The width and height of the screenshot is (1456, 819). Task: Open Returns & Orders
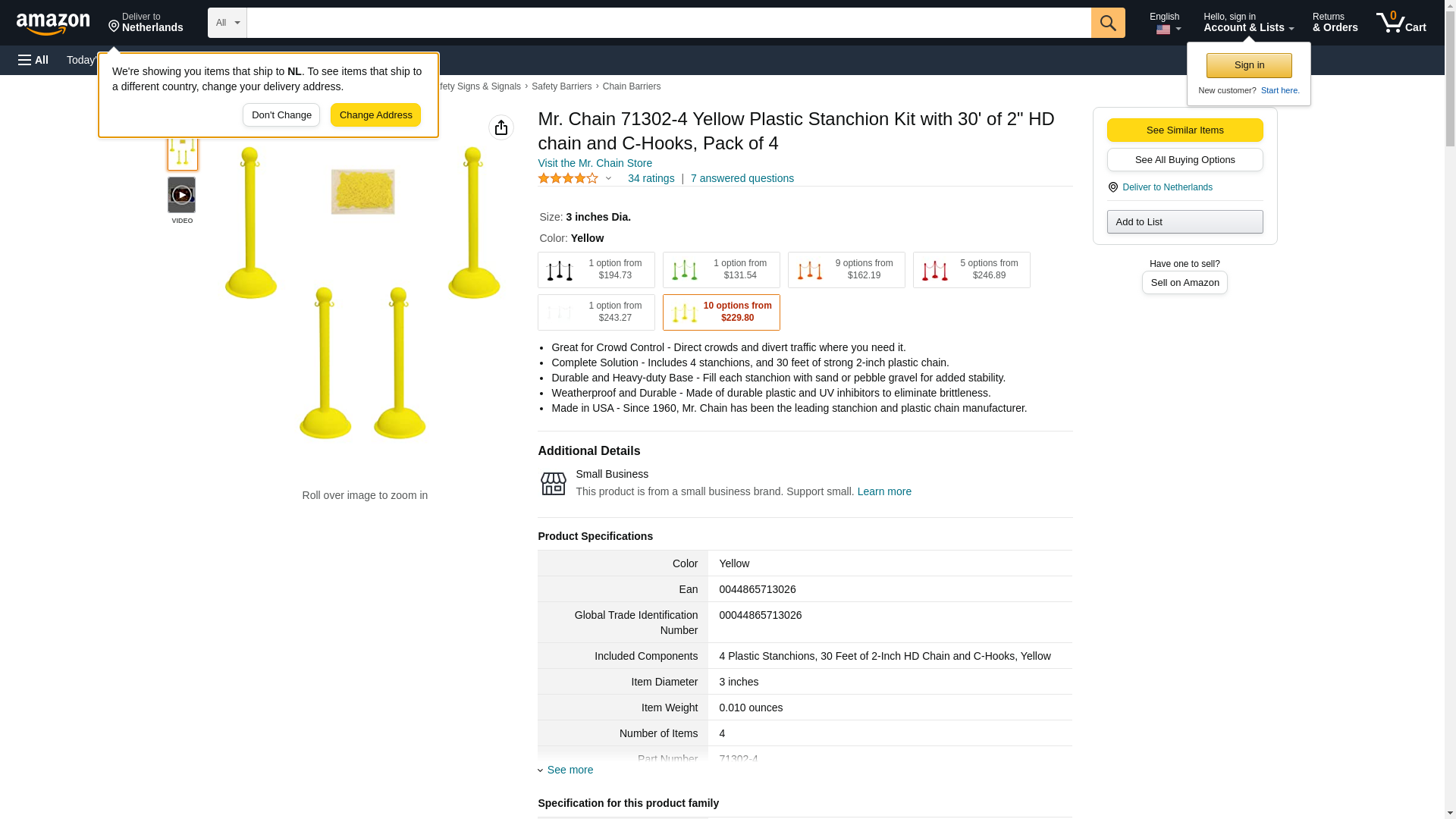(x=1335, y=23)
